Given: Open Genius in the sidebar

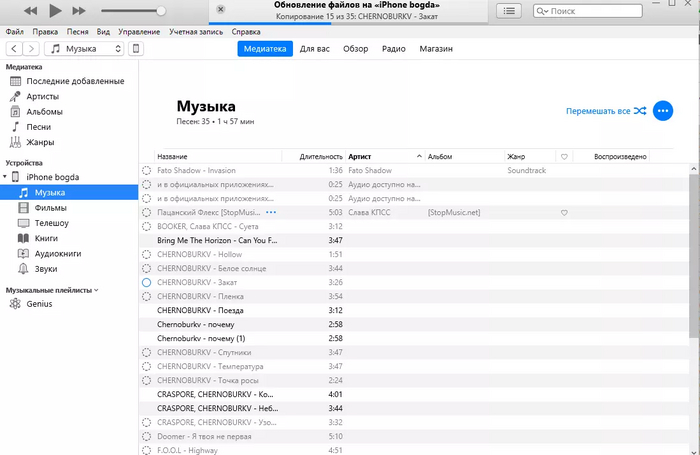Looking at the screenshot, I should tap(26, 304).
